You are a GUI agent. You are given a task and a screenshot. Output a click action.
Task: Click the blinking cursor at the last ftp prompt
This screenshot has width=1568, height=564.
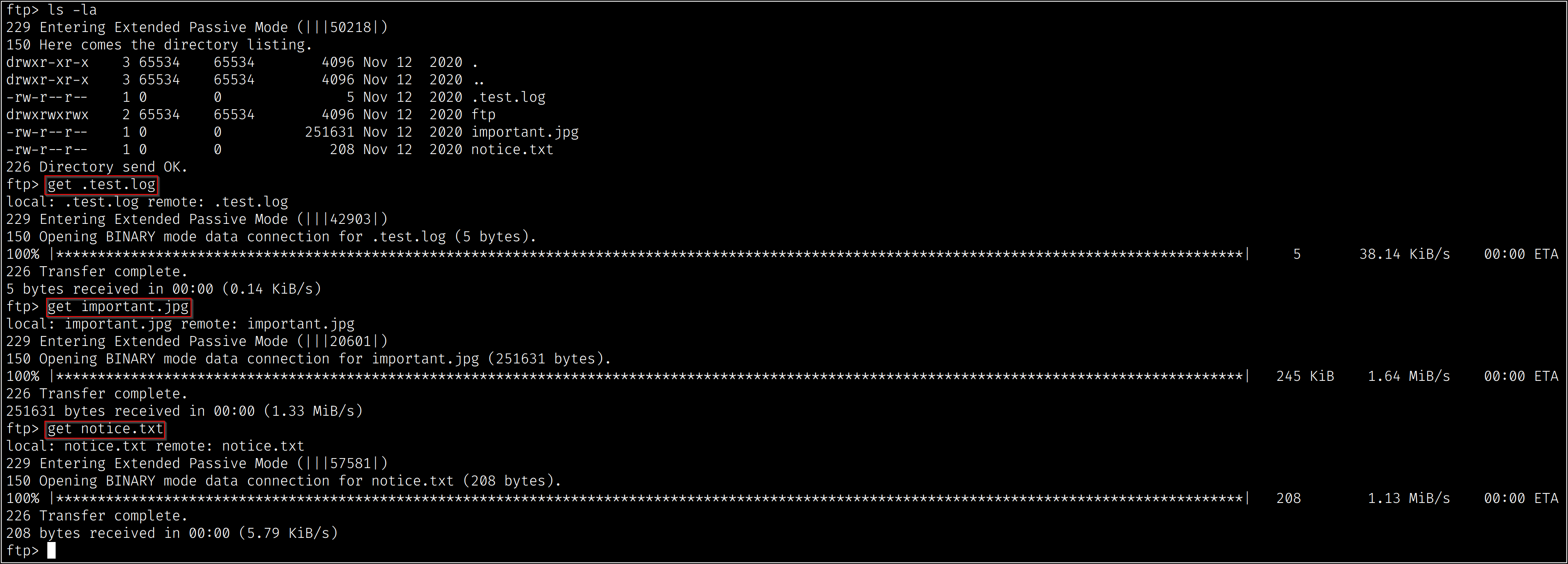(x=52, y=551)
